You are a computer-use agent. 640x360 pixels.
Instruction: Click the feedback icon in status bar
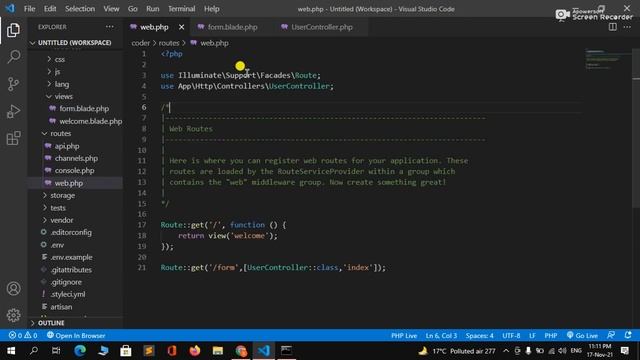pyautogui.click(x=611, y=335)
